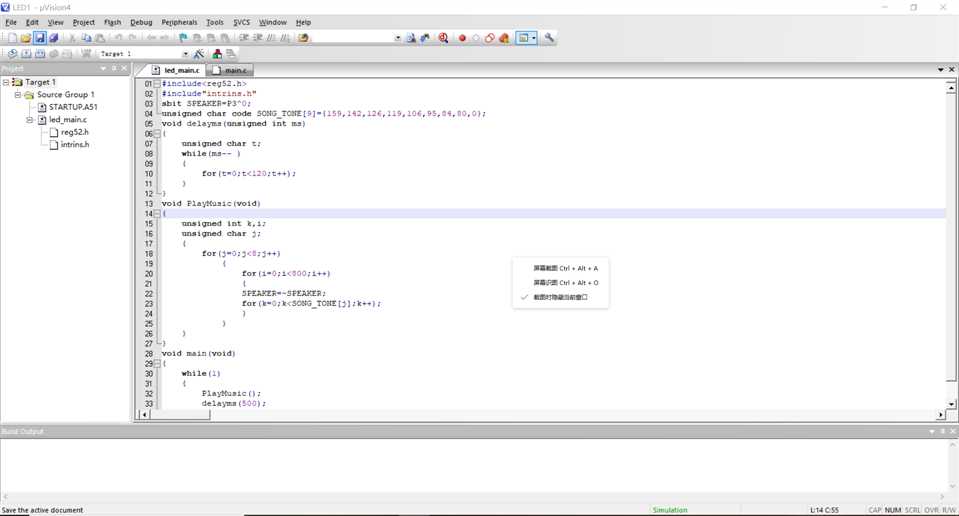Collapse the led_main.c tree node
This screenshot has width=959, height=516.
pyautogui.click(x=29, y=120)
